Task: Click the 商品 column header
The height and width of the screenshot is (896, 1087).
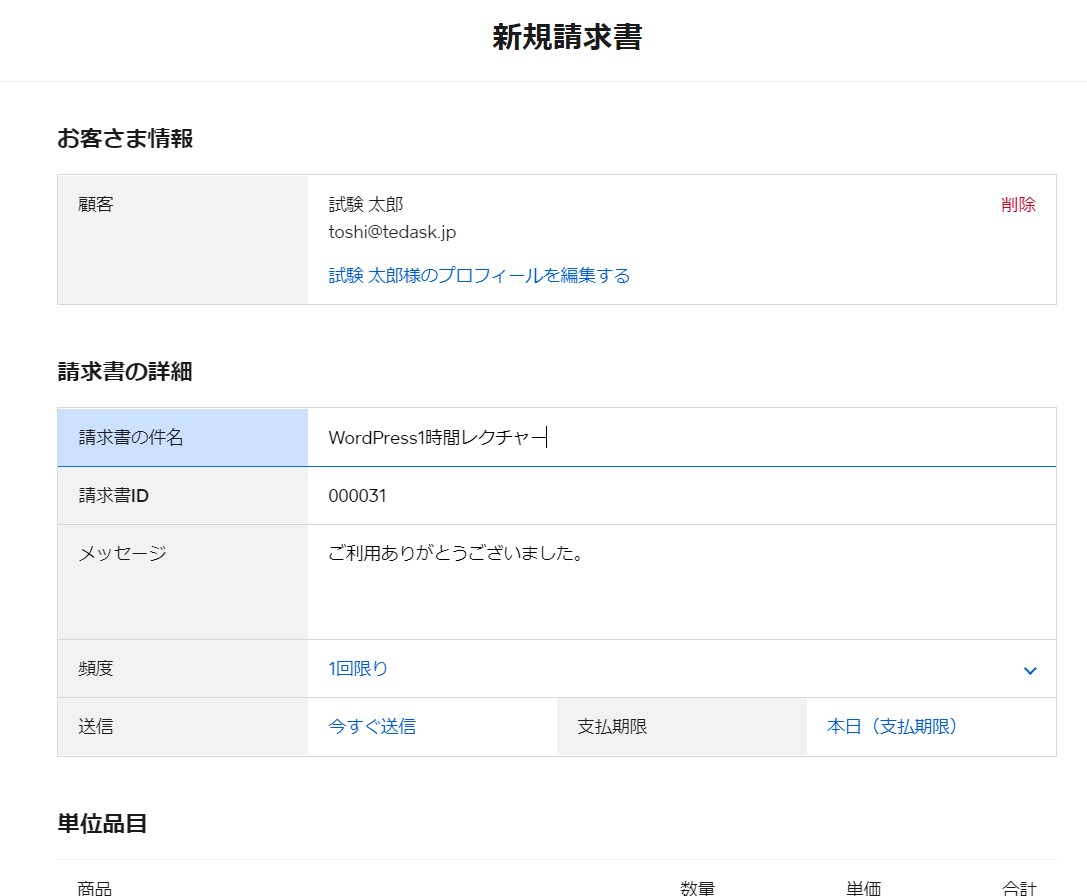Action: (x=91, y=888)
